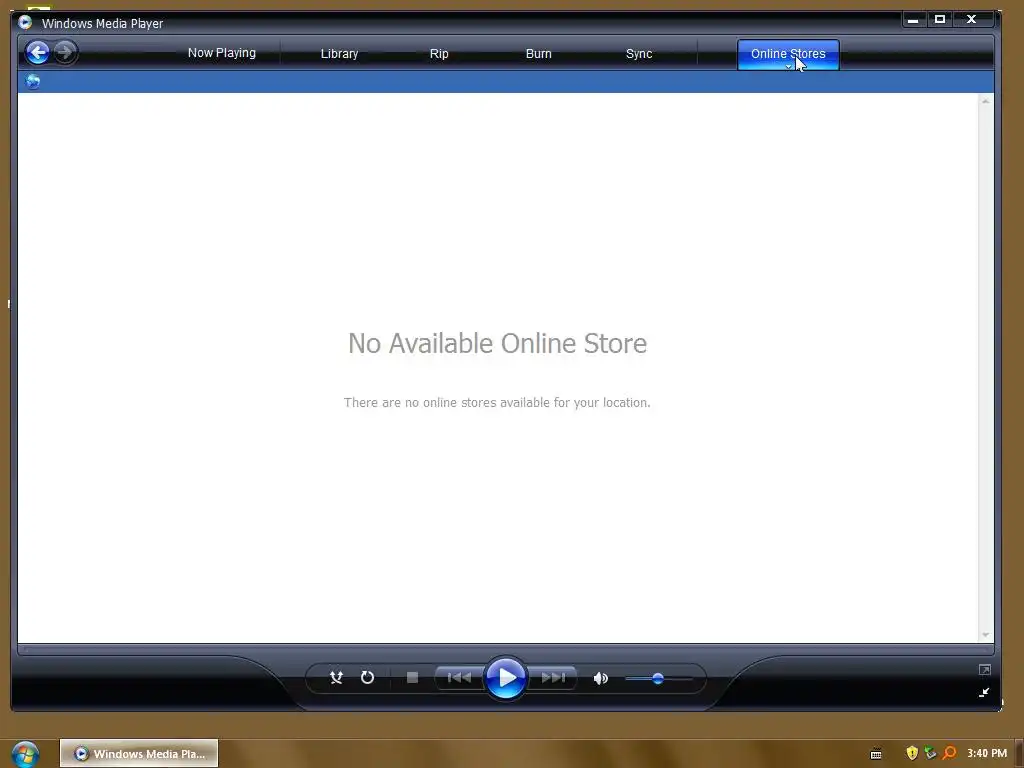This screenshot has height=768, width=1024.
Task: Open the keyboard icon in system tray
Action: tap(876, 754)
